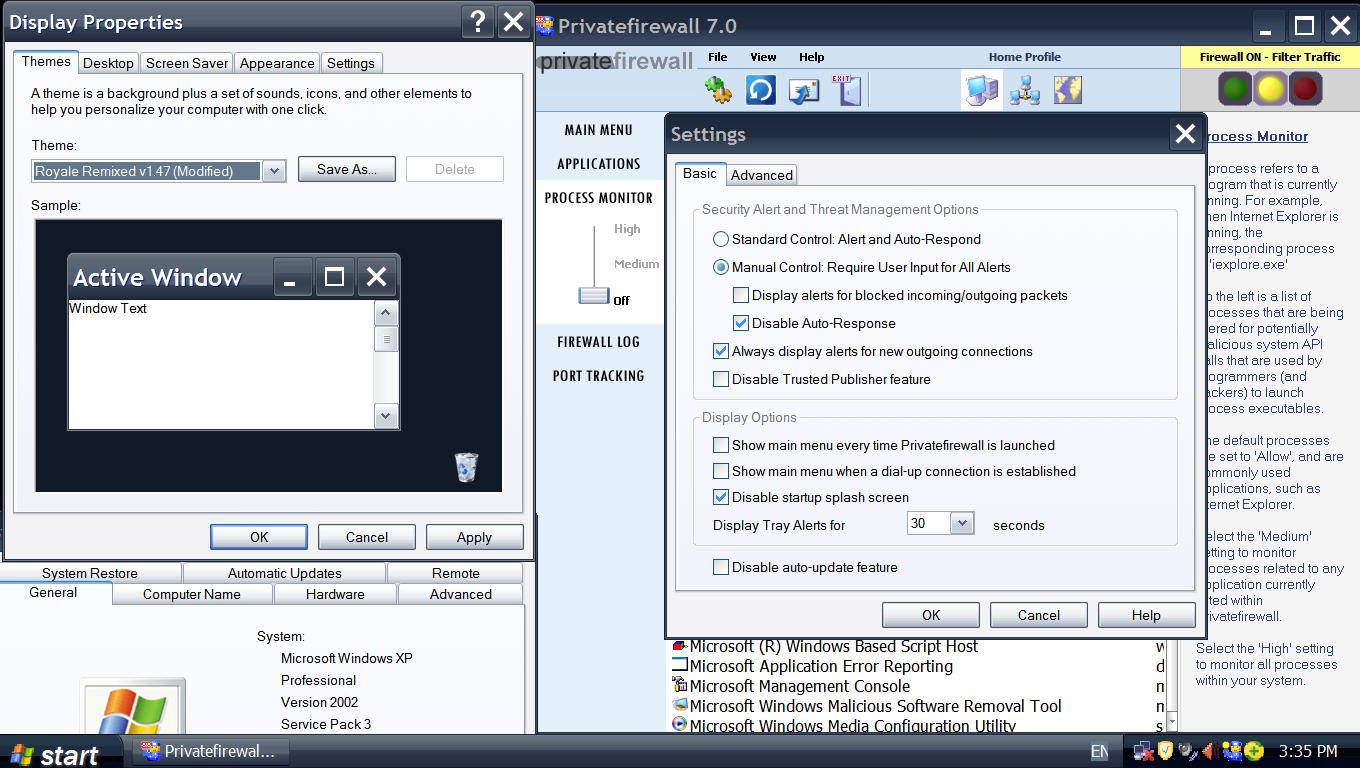Click the Exit door icon in toolbar
This screenshot has width=1360, height=768.
846,90
